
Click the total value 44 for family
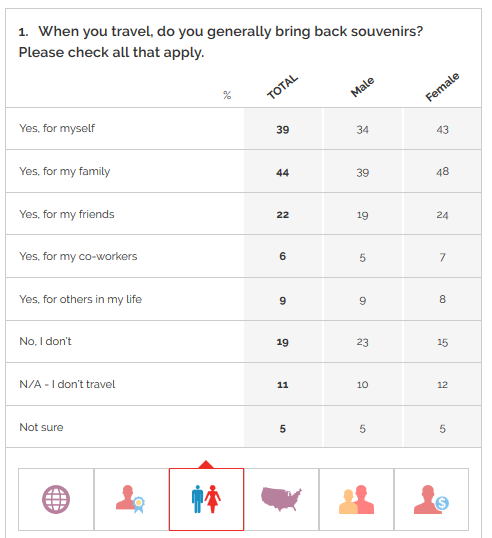point(283,172)
